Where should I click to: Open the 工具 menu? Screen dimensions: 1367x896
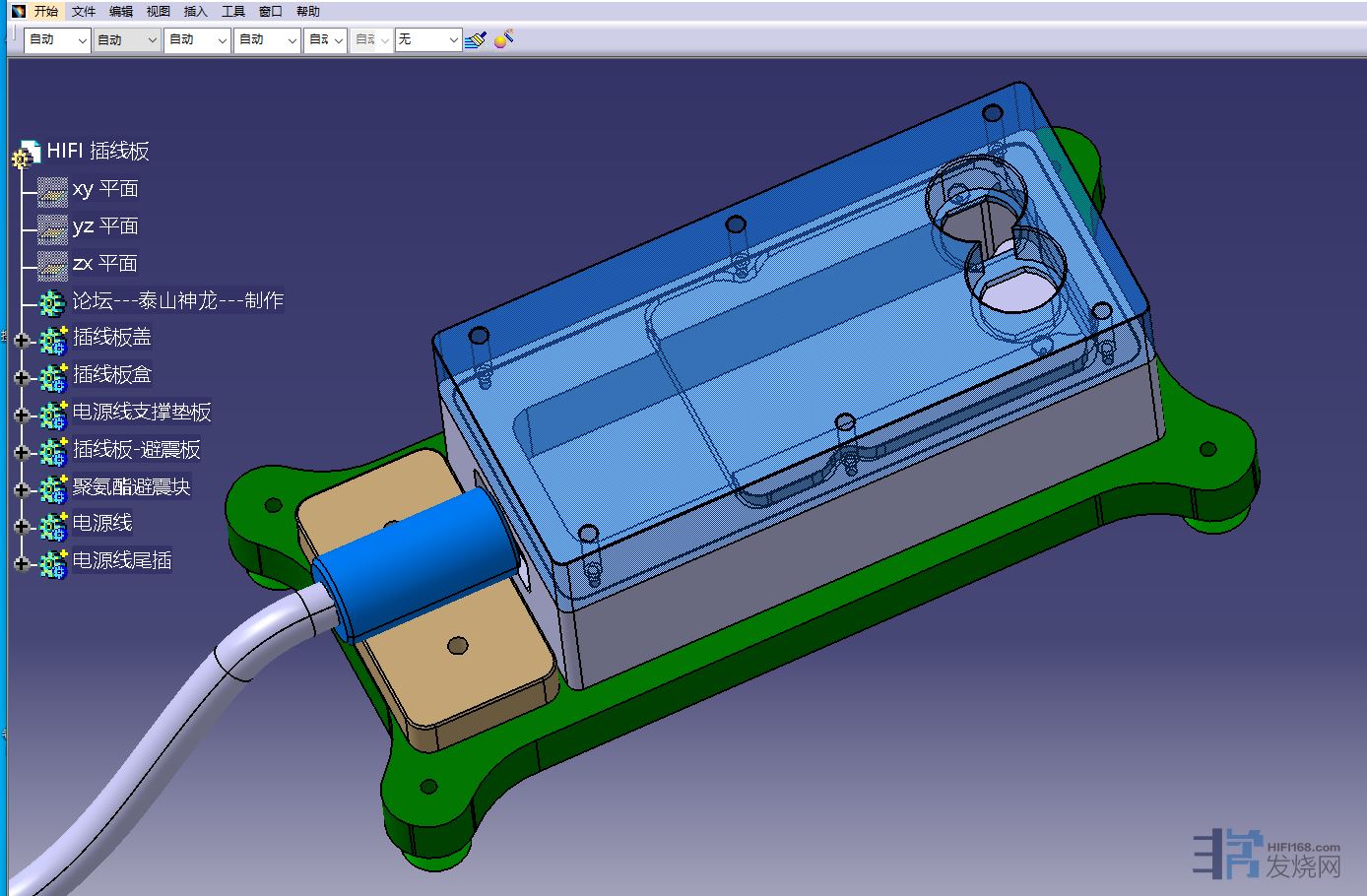(232, 12)
